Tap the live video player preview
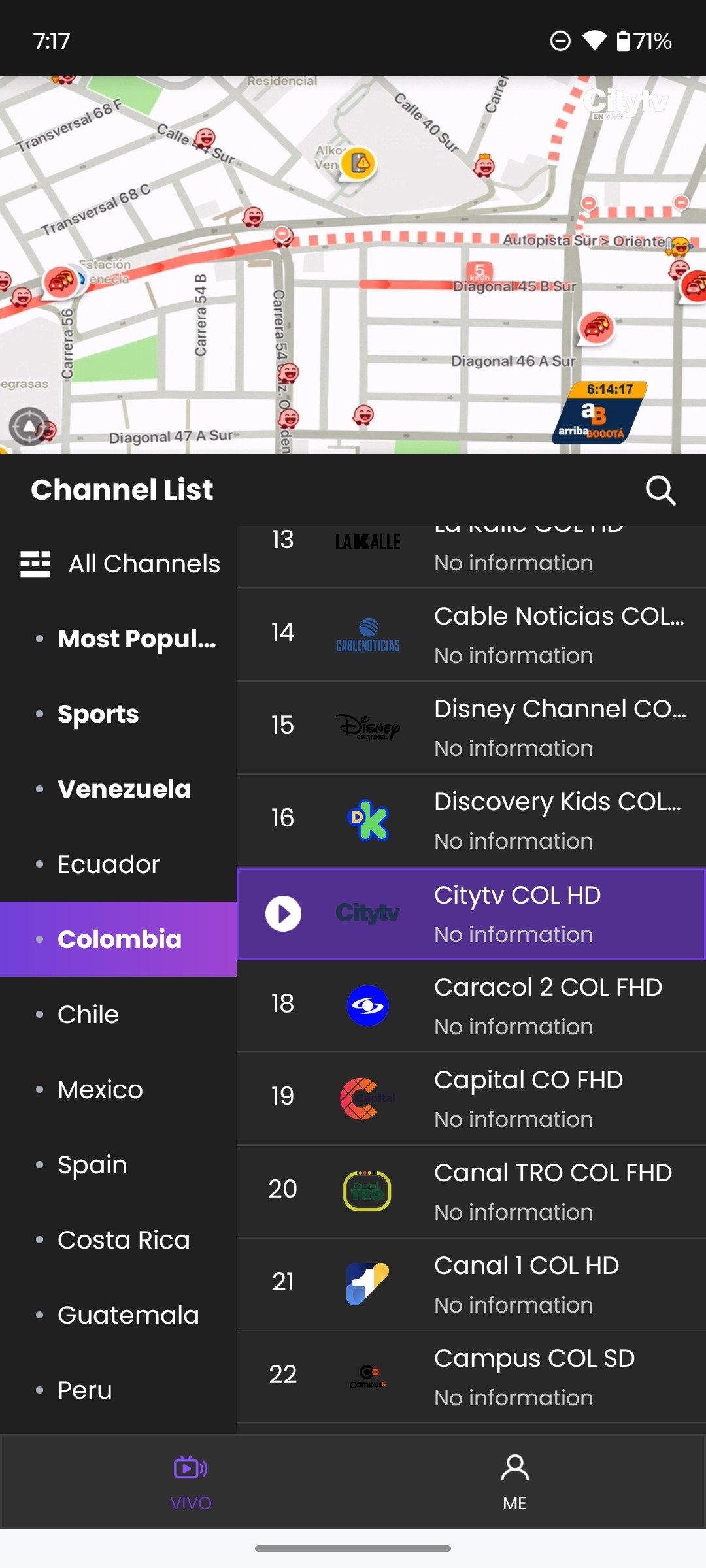The image size is (706, 1568). click(353, 265)
